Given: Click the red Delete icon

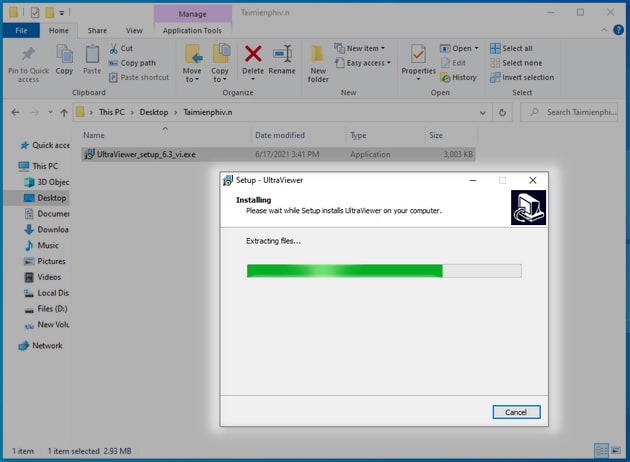Looking at the screenshot, I should (x=253, y=56).
